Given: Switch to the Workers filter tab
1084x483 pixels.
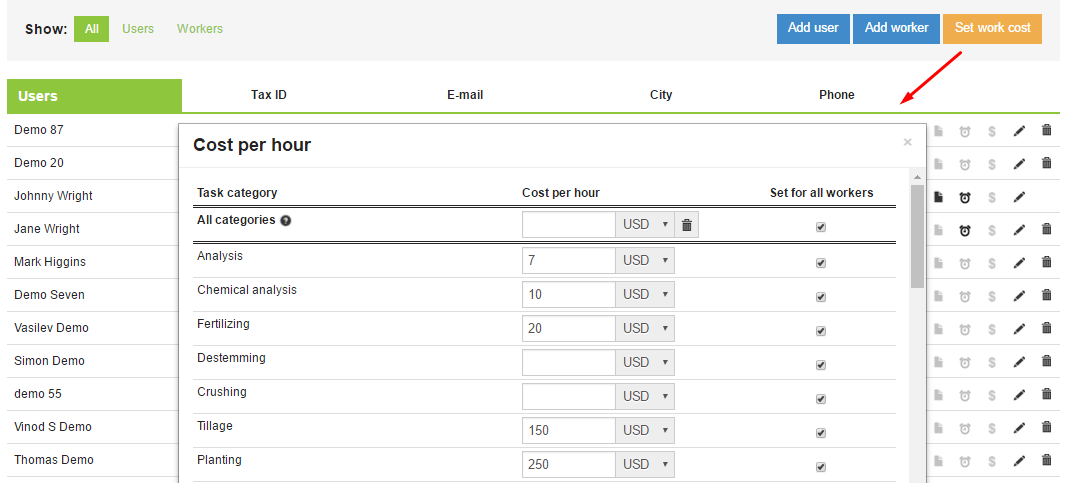Looking at the screenshot, I should pyautogui.click(x=200, y=29).
